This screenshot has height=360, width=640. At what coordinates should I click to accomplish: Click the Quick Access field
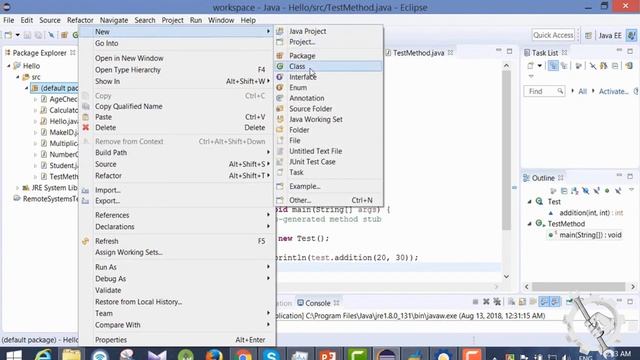[553, 35]
